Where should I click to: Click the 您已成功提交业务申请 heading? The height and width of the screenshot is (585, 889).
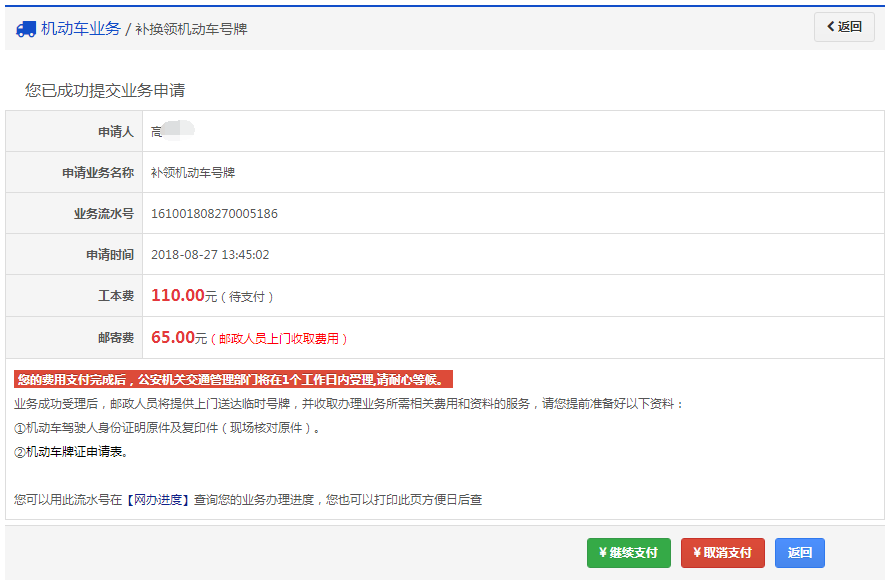click(105, 91)
